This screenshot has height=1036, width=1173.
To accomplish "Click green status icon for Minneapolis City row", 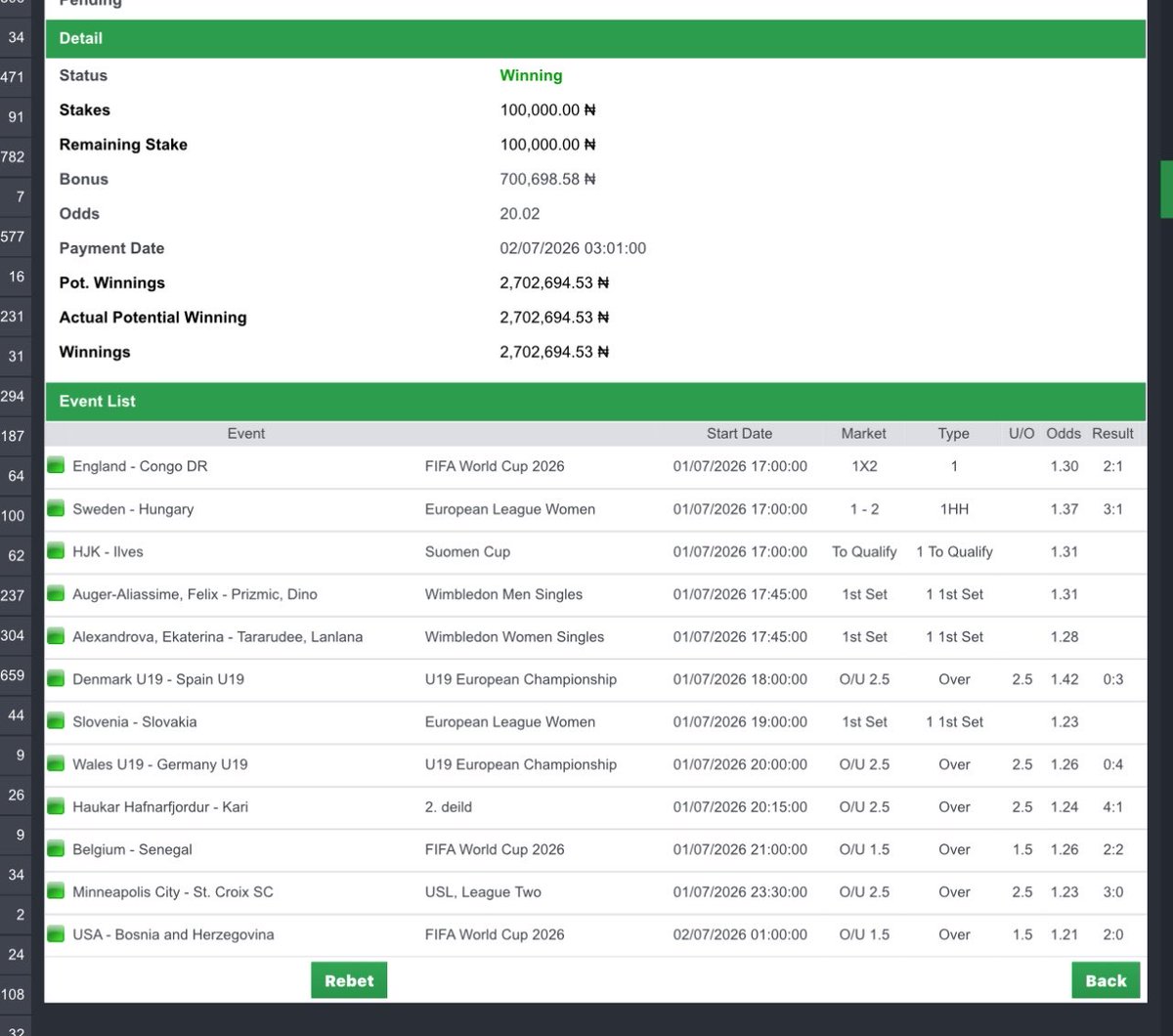I will pyautogui.click(x=56, y=891).
